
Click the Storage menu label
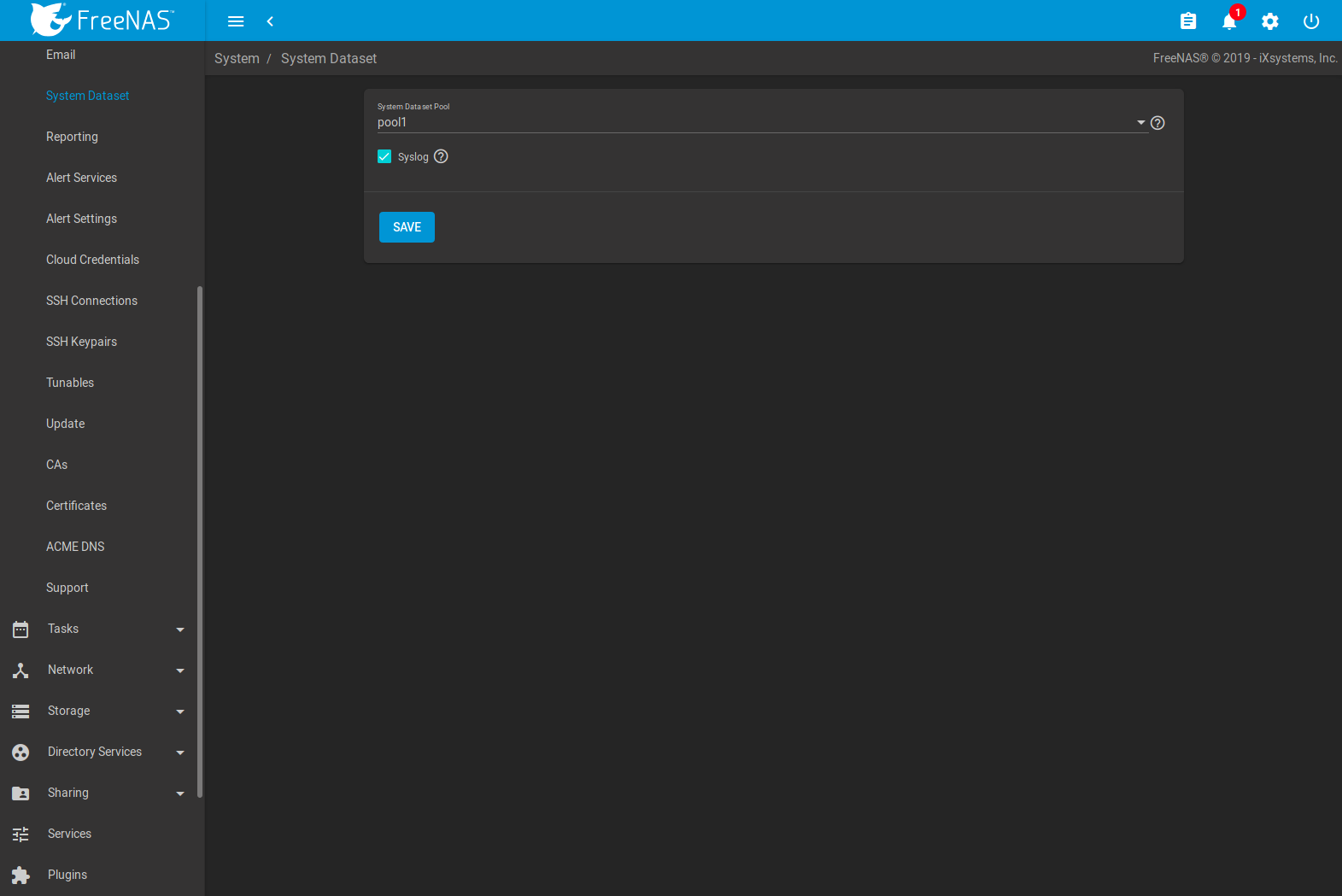click(68, 711)
